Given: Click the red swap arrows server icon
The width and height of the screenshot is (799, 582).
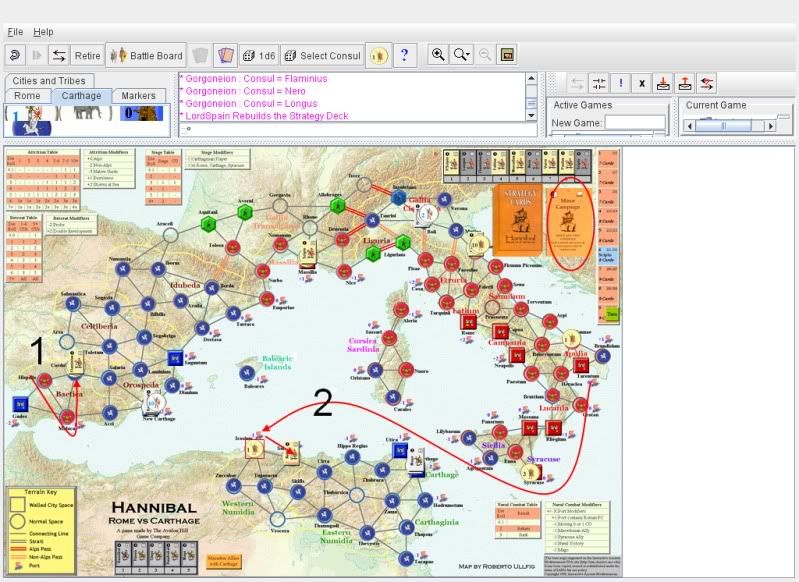Looking at the screenshot, I should coord(707,83).
